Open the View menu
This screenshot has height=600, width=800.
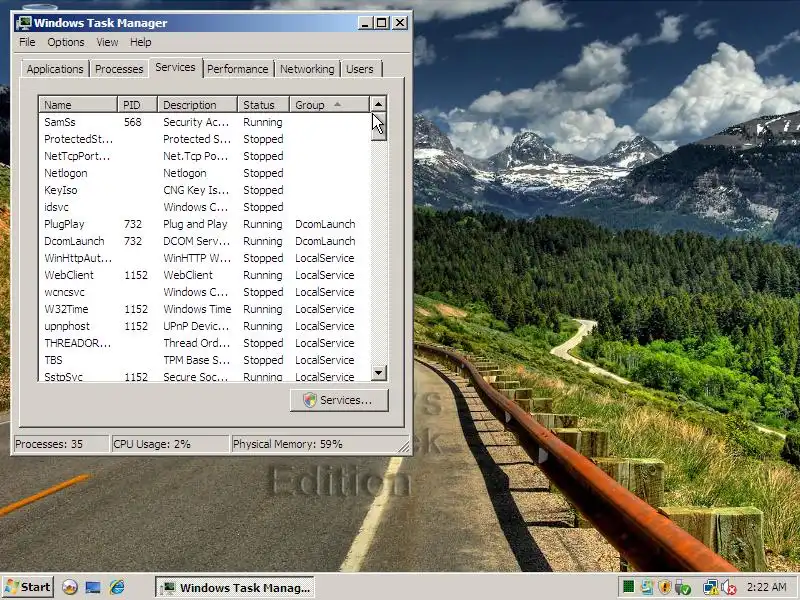107,42
